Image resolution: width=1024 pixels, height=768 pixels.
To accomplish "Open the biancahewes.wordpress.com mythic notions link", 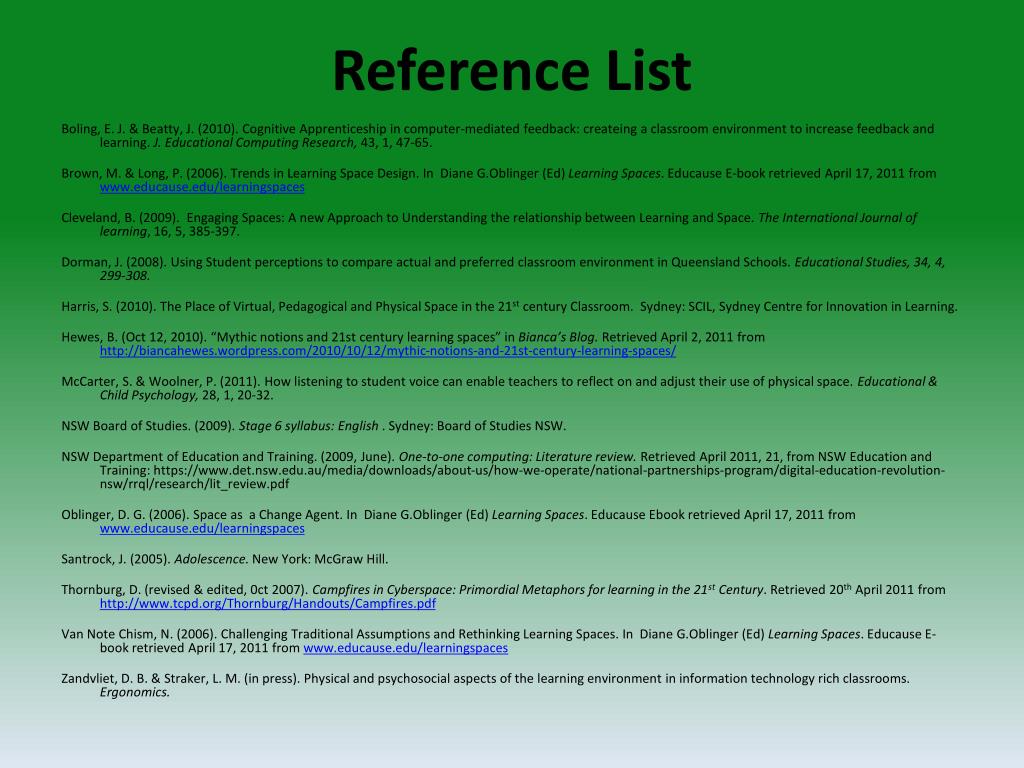I will tap(388, 351).
